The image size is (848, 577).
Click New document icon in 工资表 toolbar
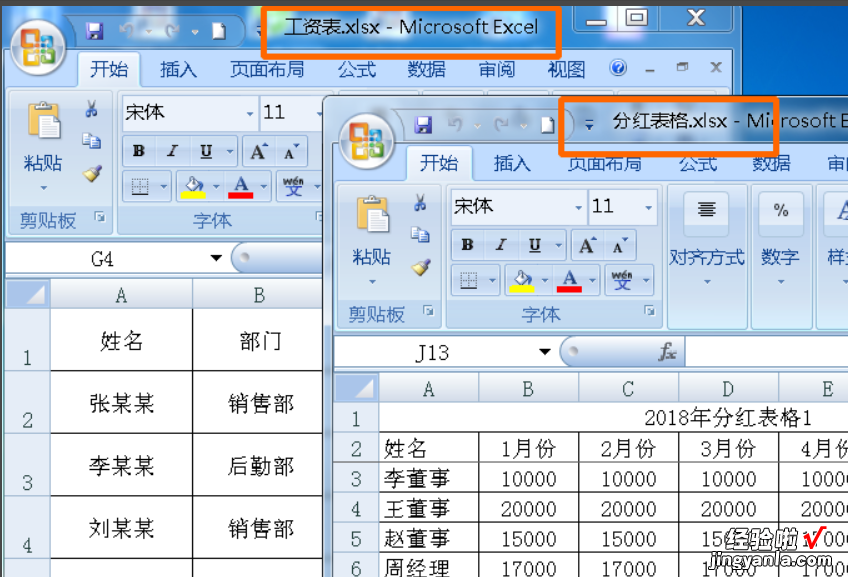coord(219,31)
